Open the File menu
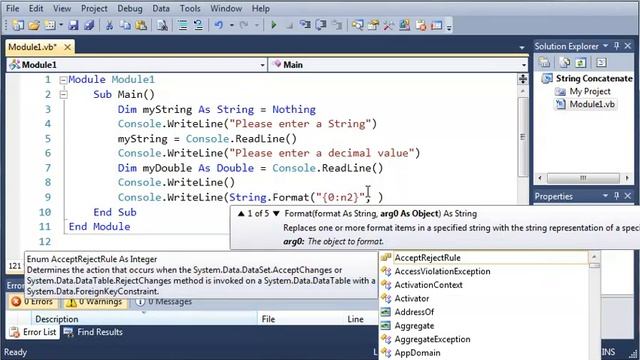This screenshot has width=640, height=360. click(13, 8)
